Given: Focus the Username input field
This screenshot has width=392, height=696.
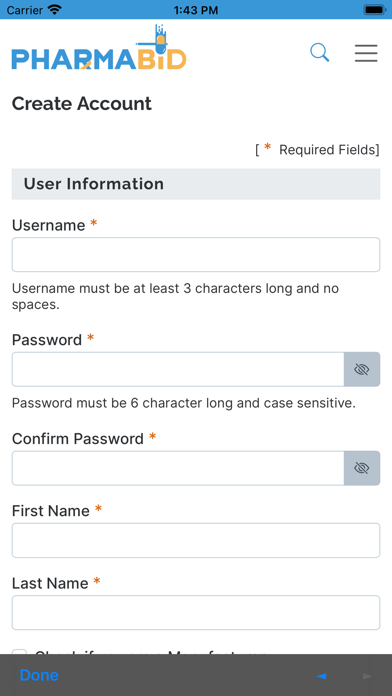Looking at the screenshot, I should pyautogui.click(x=196, y=255).
